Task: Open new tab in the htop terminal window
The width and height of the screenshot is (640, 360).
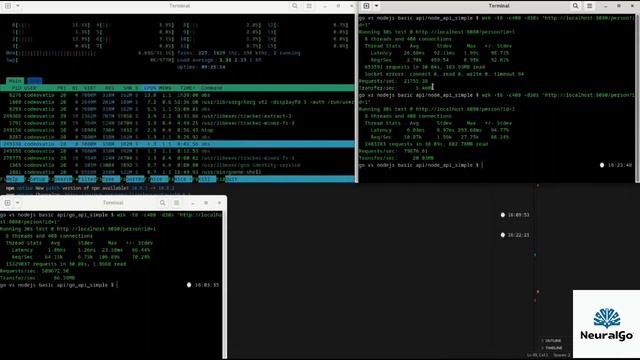Action: [8, 6]
